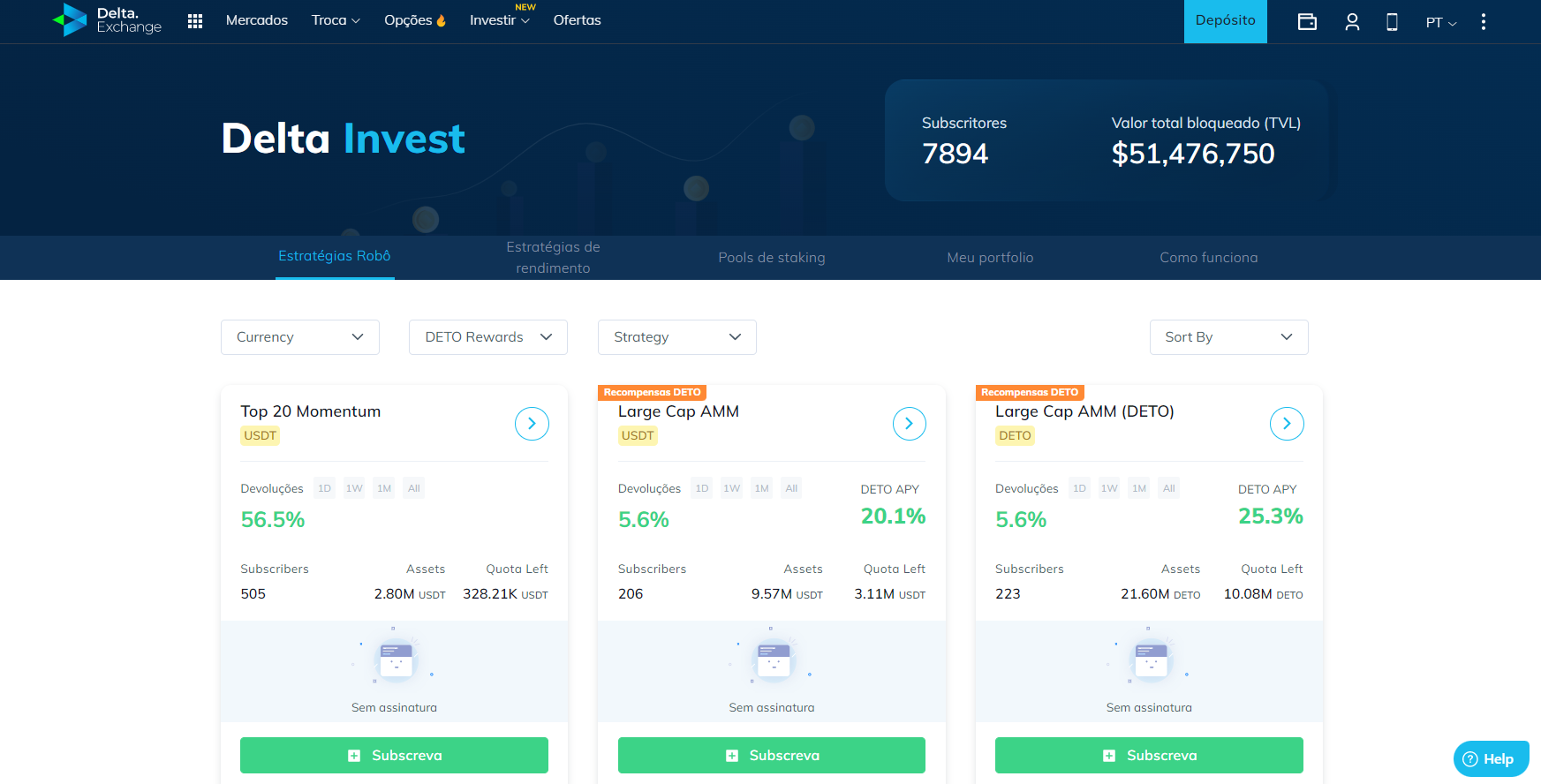Select 1D returns for Large Cap AMM USDT
The height and width of the screenshot is (784, 1541).
coord(702,488)
